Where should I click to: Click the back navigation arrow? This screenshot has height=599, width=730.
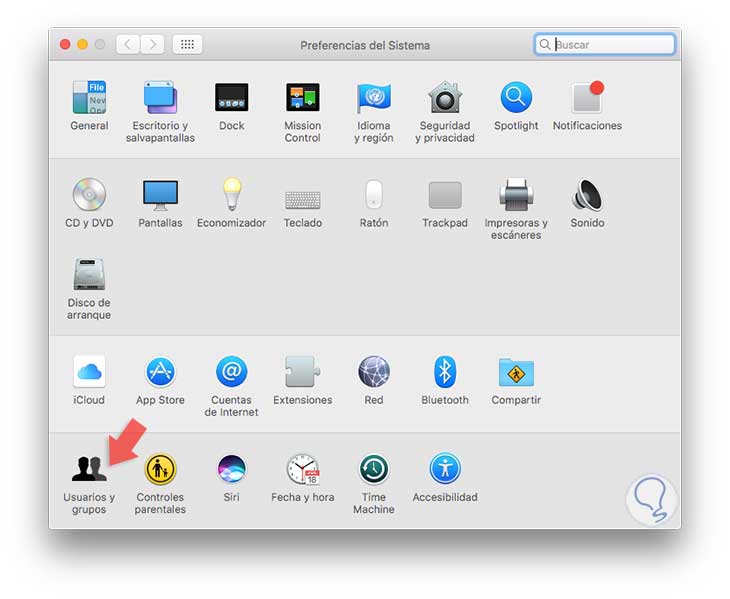point(128,44)
